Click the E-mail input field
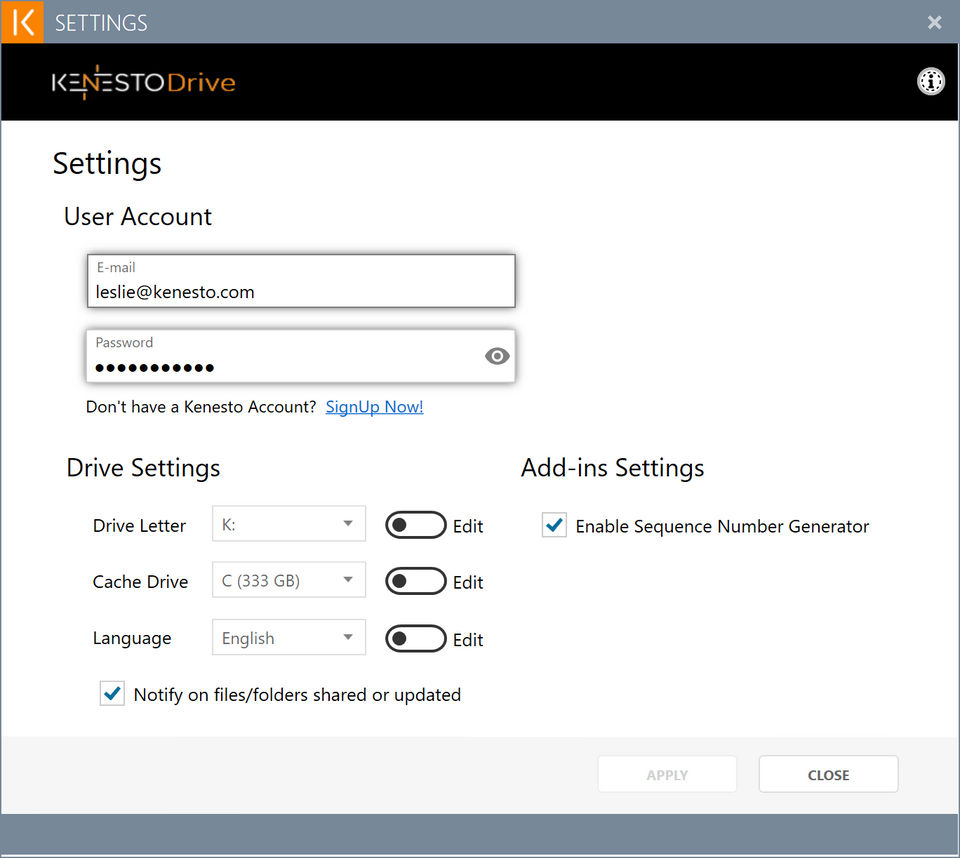The width and height of the screenshot is (960, 858). click(x=301, y=281)
